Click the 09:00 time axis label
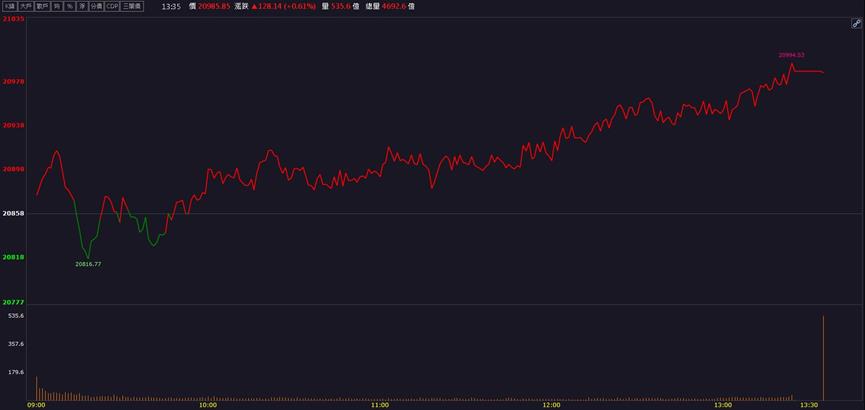The height and width of the screenshot is (410, 865). click(36, 405)
